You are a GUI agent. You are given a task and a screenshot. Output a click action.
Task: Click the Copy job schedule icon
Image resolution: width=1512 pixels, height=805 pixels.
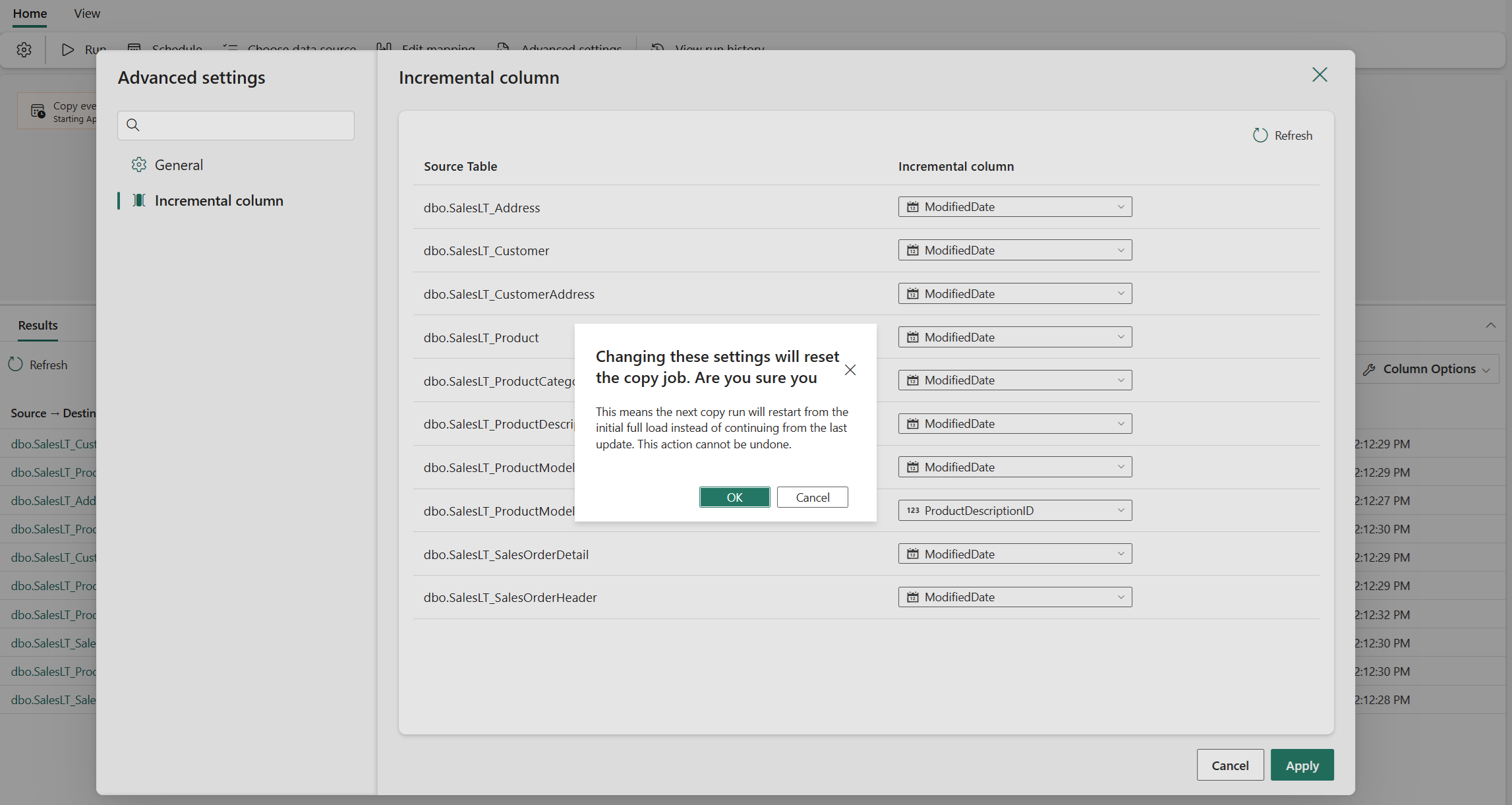(38, 111)
